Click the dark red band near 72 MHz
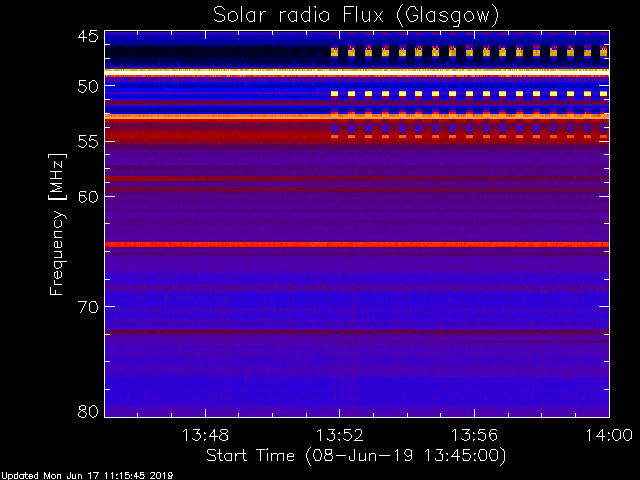Image resolution: width=640 pixels, height=480 pixels. pyautogui.click(x=357, y=332)
